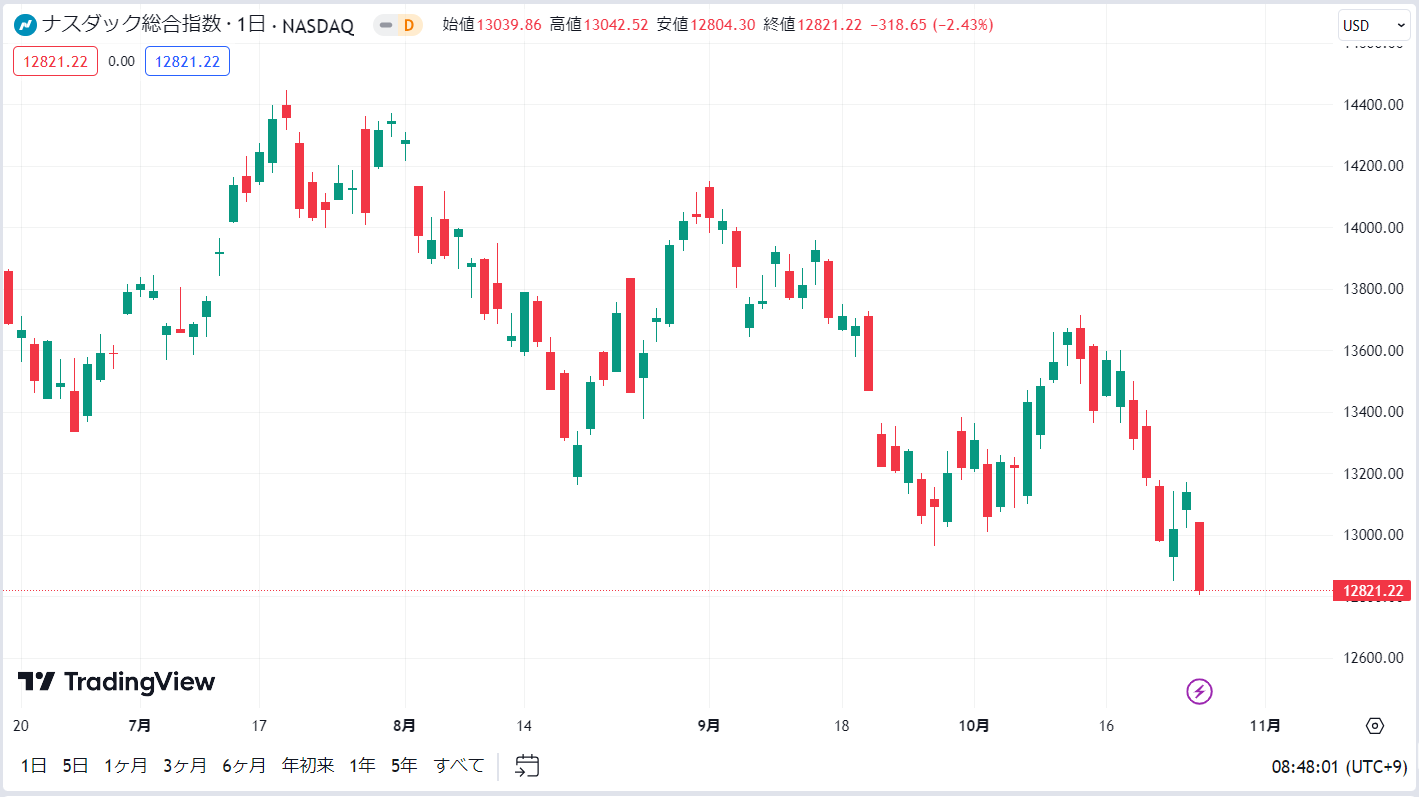
Task: Select the 1日 time range
Action: tap(34, 766)
